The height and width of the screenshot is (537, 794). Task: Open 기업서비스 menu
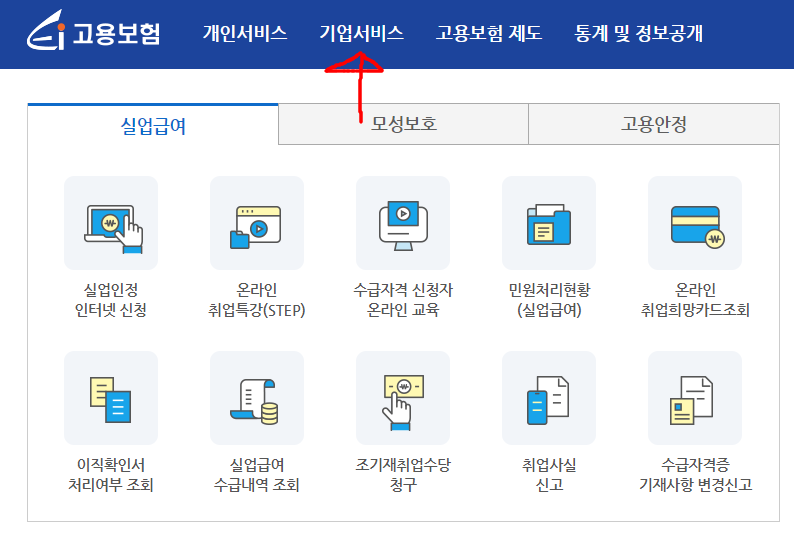click(x=362, y=33)
